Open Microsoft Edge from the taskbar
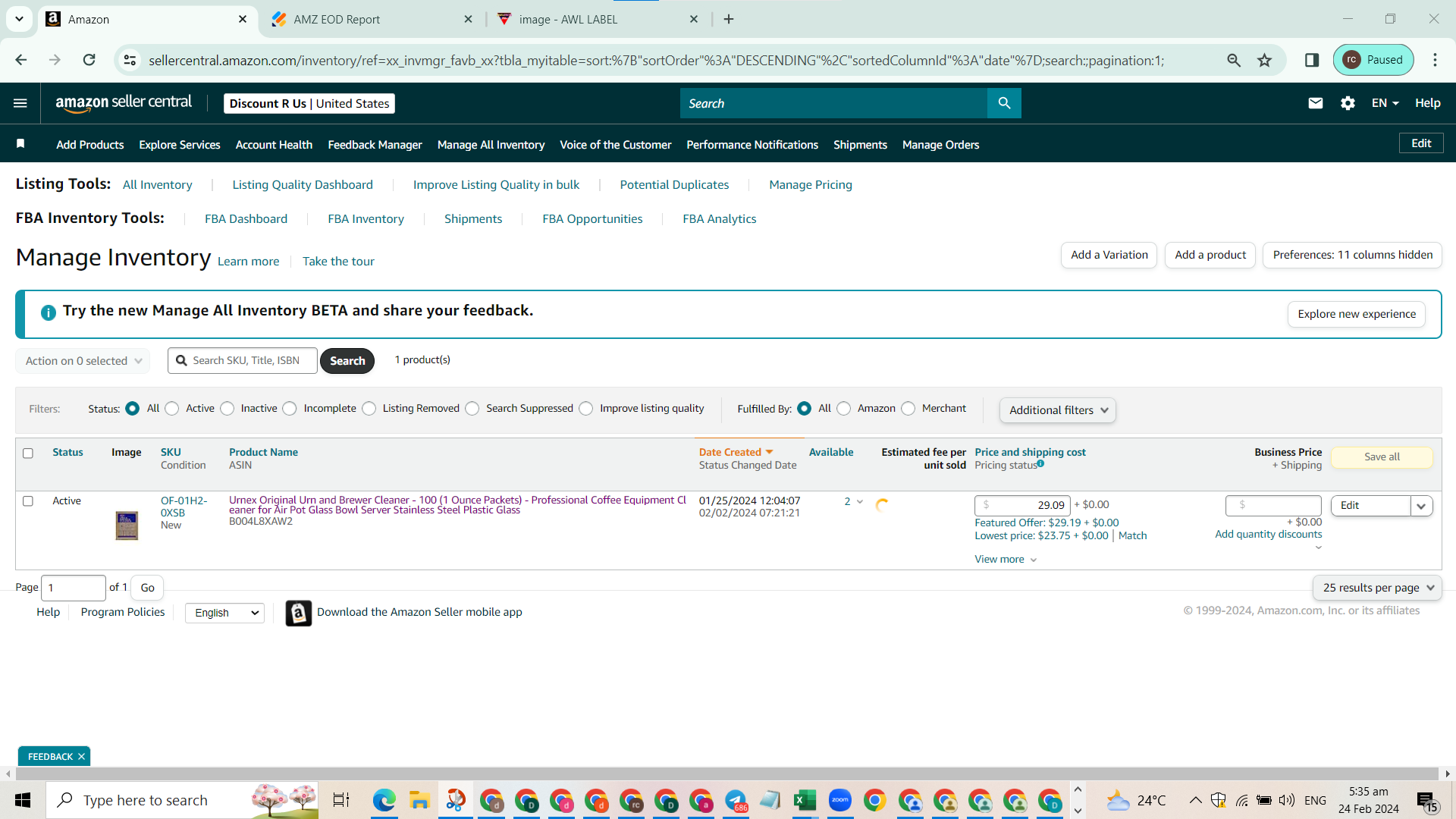The width and height of the screenshot is (1456, 819). click(384, 800)
